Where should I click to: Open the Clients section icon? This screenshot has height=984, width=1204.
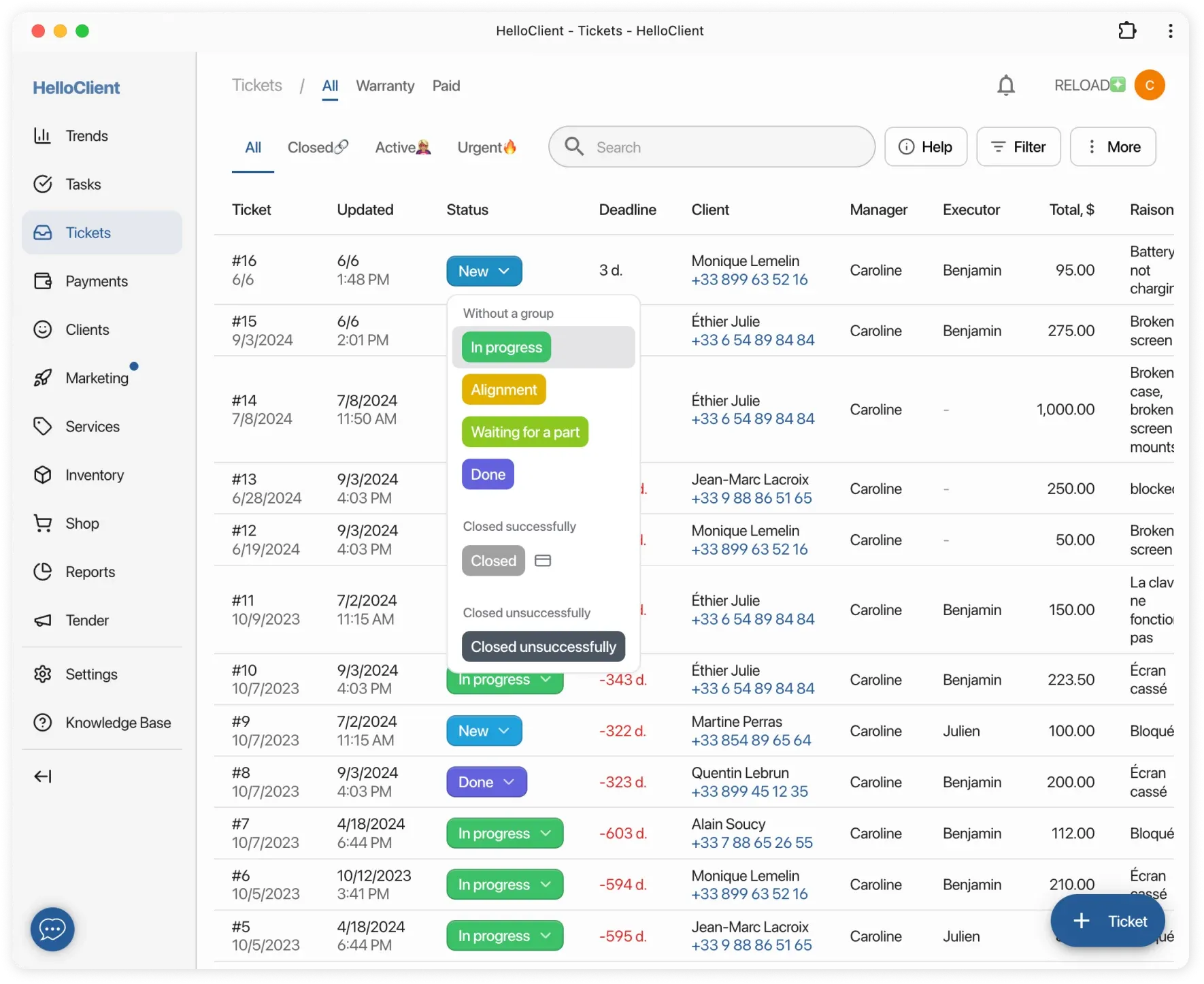click(x=42, y=329)
